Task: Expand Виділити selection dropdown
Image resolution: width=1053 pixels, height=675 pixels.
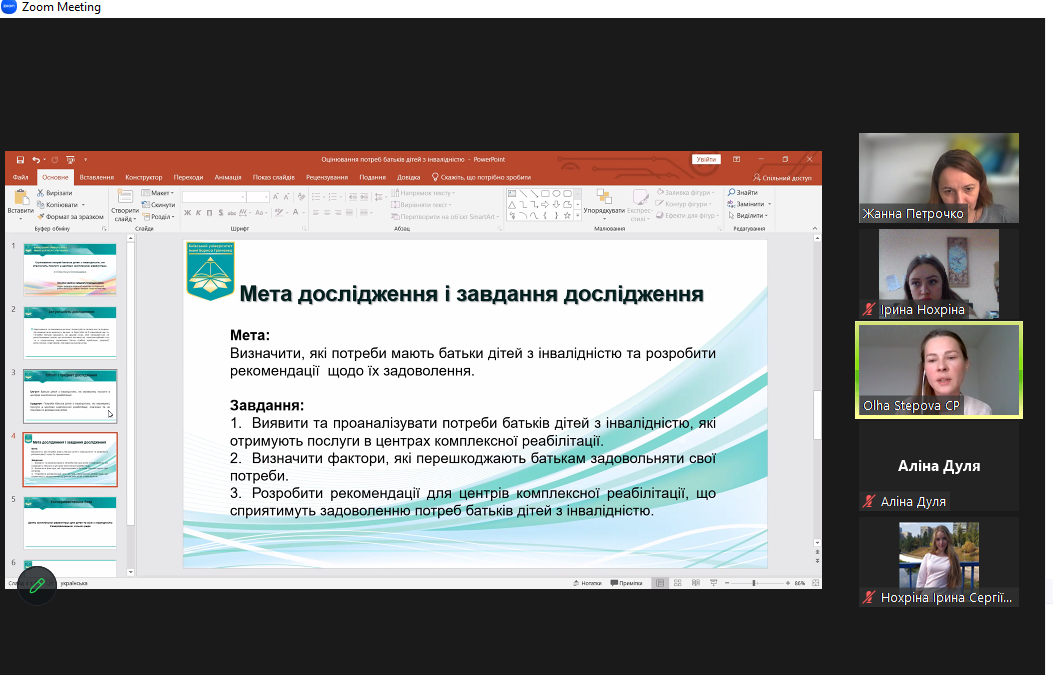Action: coord(747,216)
